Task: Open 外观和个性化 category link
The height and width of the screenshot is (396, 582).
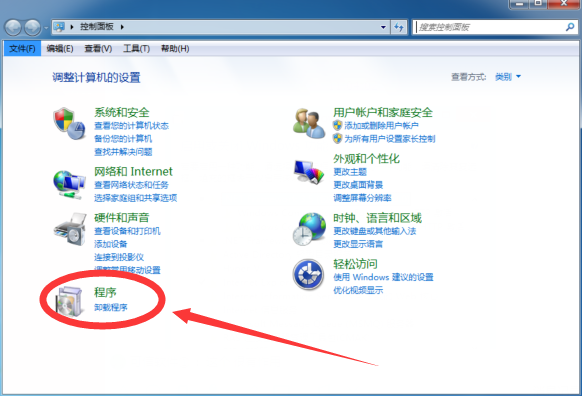Action: point(366,159)
